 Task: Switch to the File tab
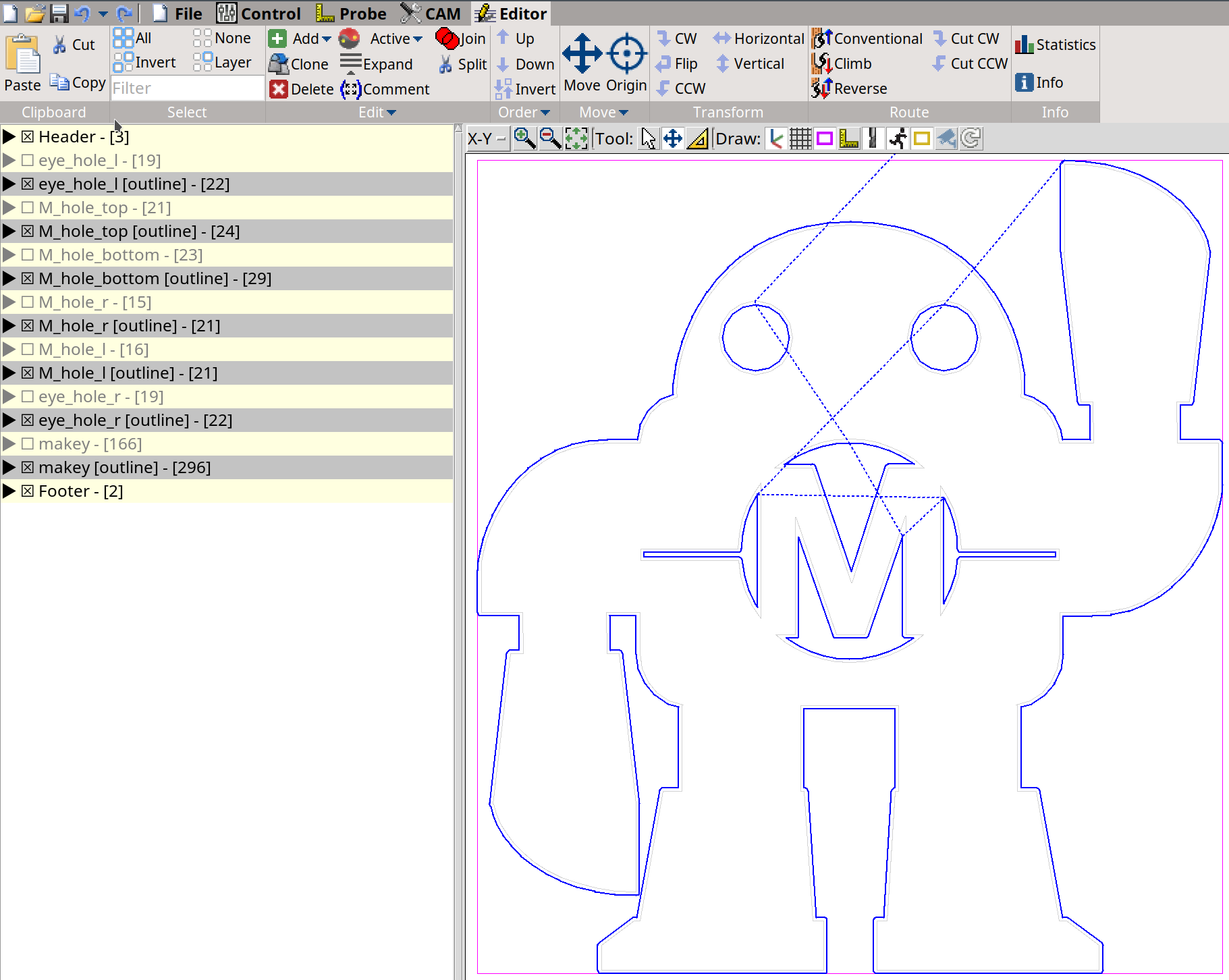tap(177, 13)
